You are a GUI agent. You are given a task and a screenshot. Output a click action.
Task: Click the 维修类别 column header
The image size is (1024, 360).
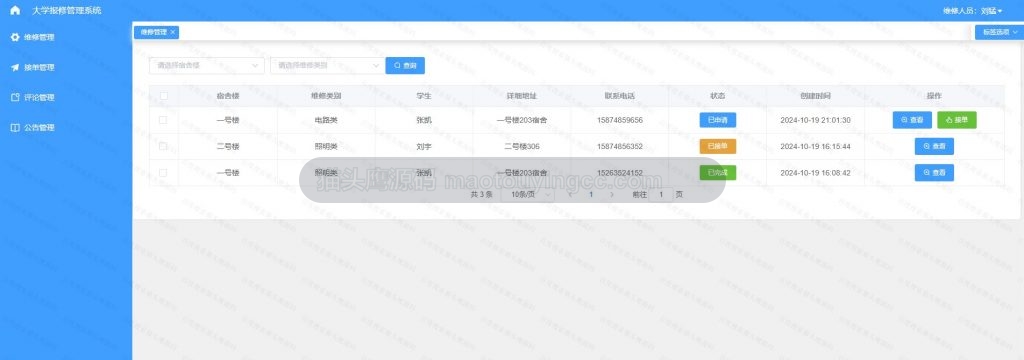coord(326,96)
